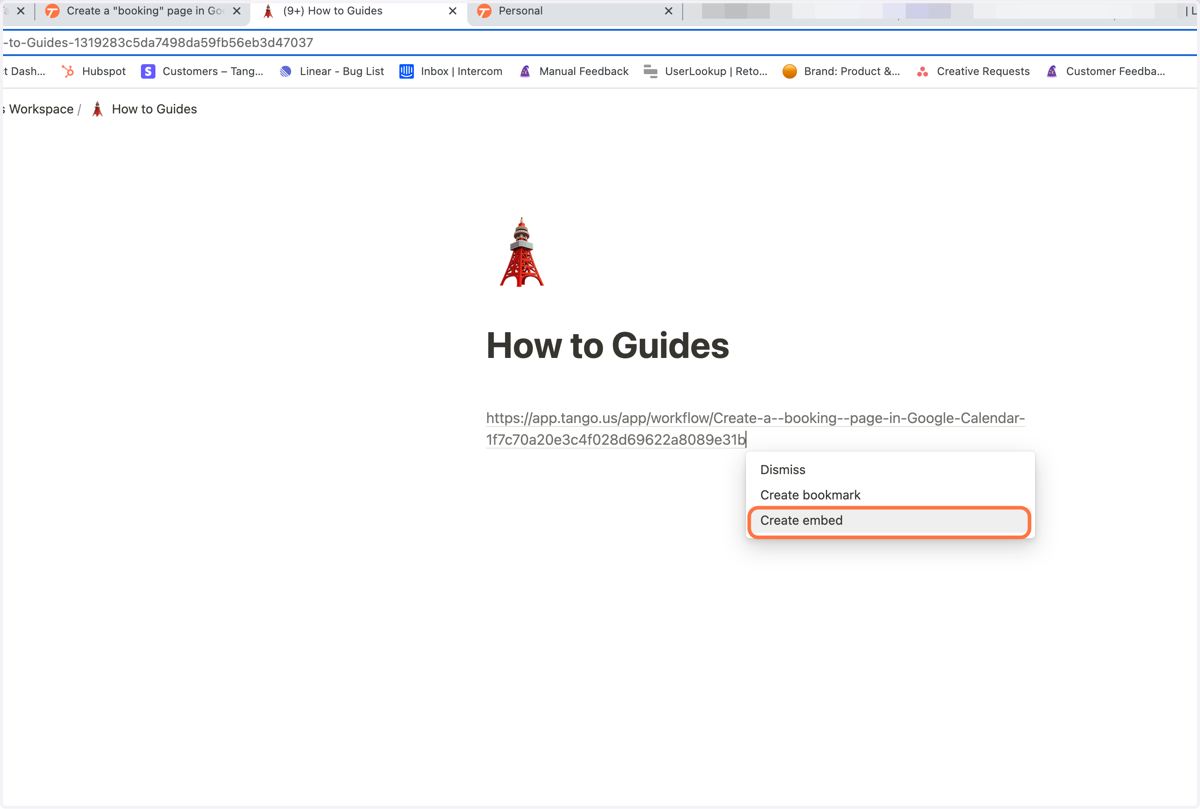
Task: Click tower favicon on How to Guides tab
Action: (268, 11)
